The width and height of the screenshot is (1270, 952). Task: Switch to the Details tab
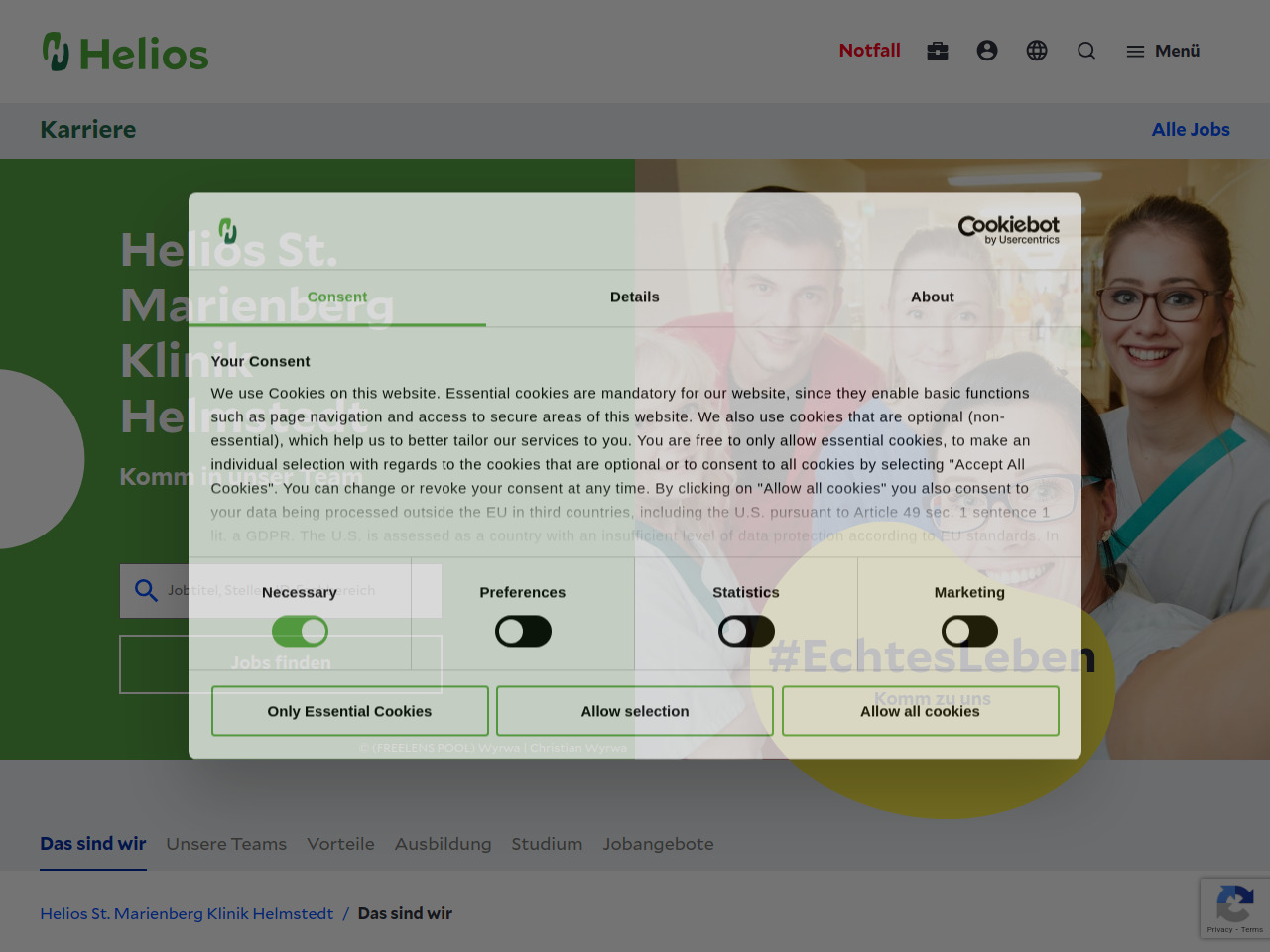pyautogui.click(x=635, y=297)
